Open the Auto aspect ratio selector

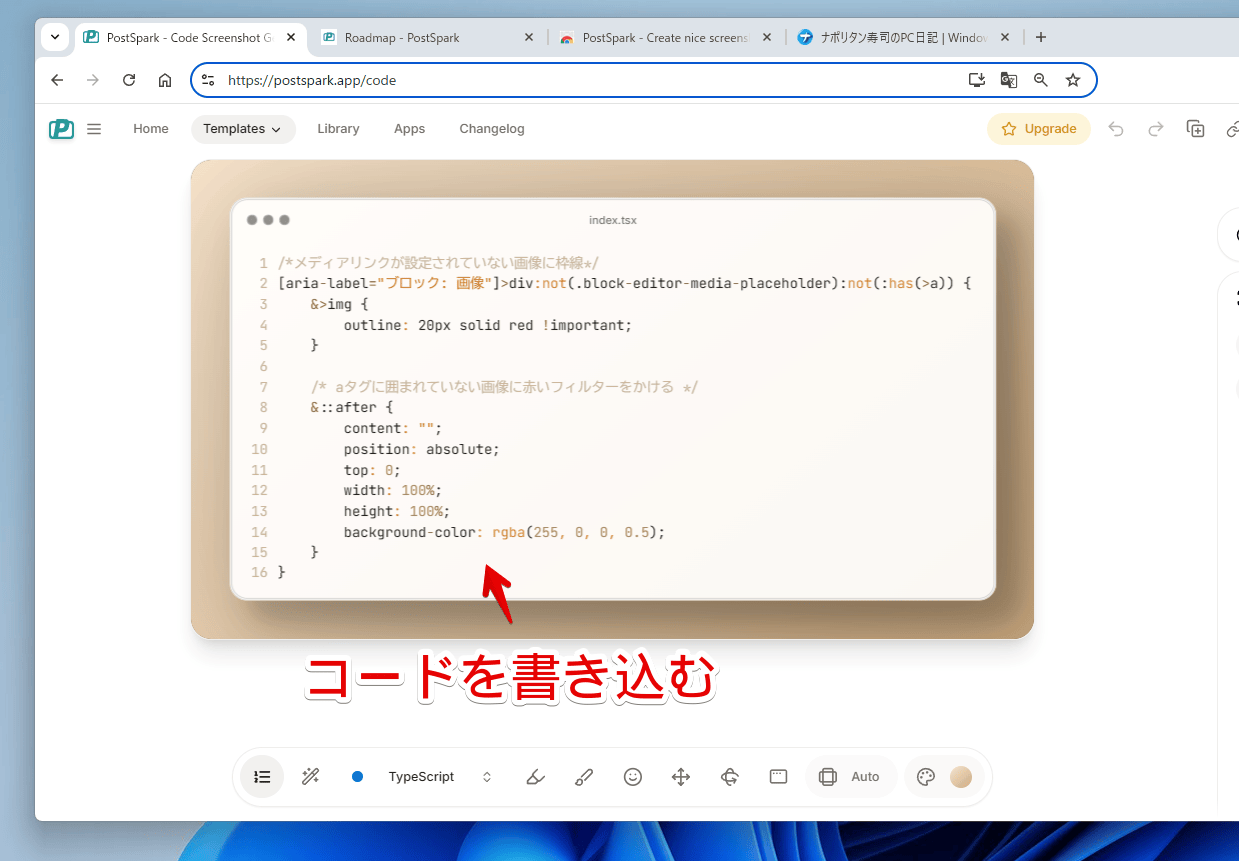(850, 777)
